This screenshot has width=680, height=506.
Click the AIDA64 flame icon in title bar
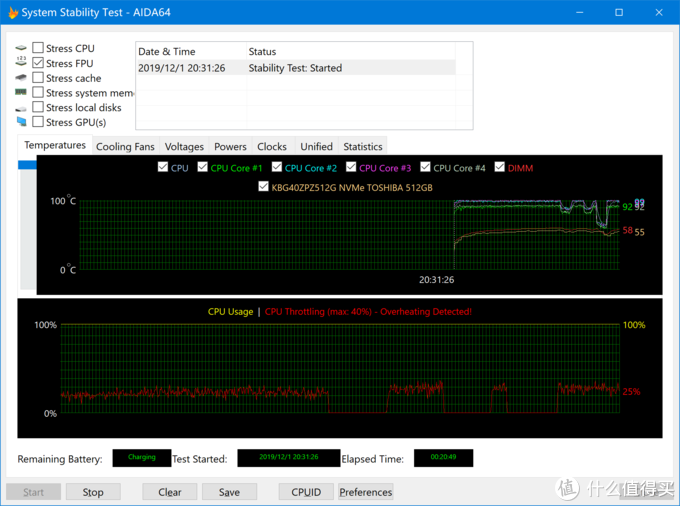tap(13, 12)
